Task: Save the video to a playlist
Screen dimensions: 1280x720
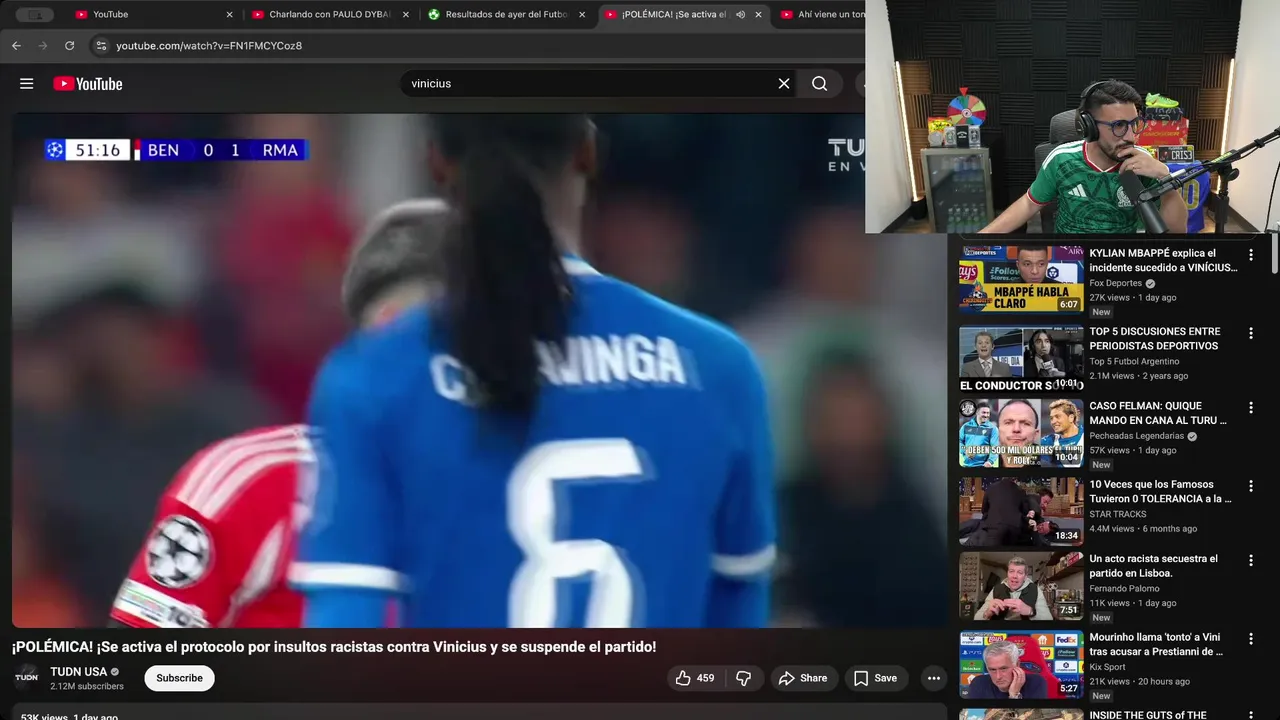Action: (875, 678)
